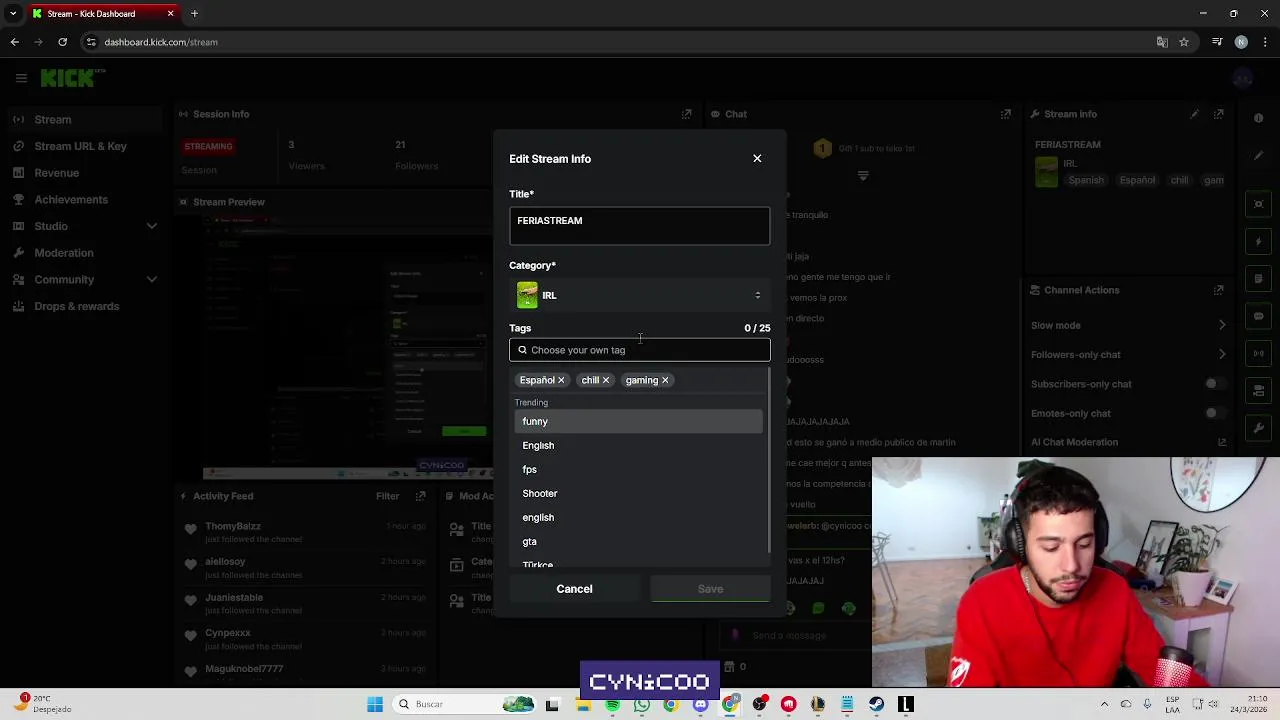Viewport: 1280px width, 720px height.
Task: Open Steam from the taskbar
Action: pyautogui.click(x=877, y=704)
